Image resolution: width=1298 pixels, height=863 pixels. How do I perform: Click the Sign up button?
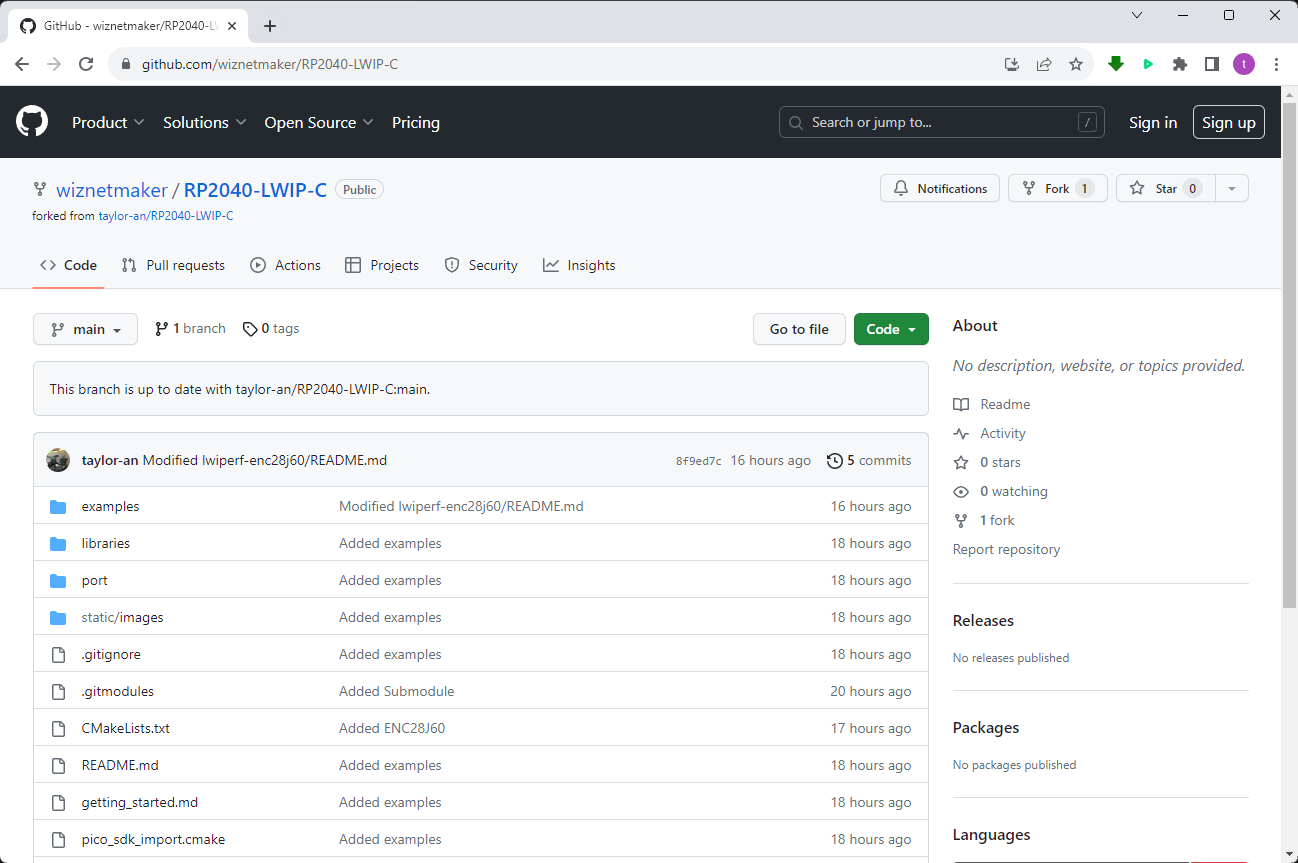[x=1229, y=122]
